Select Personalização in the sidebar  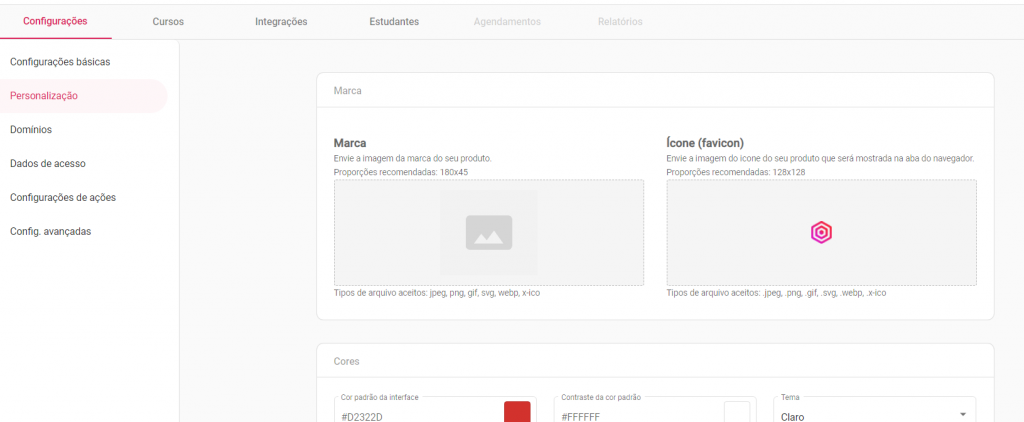click(44, 96)
